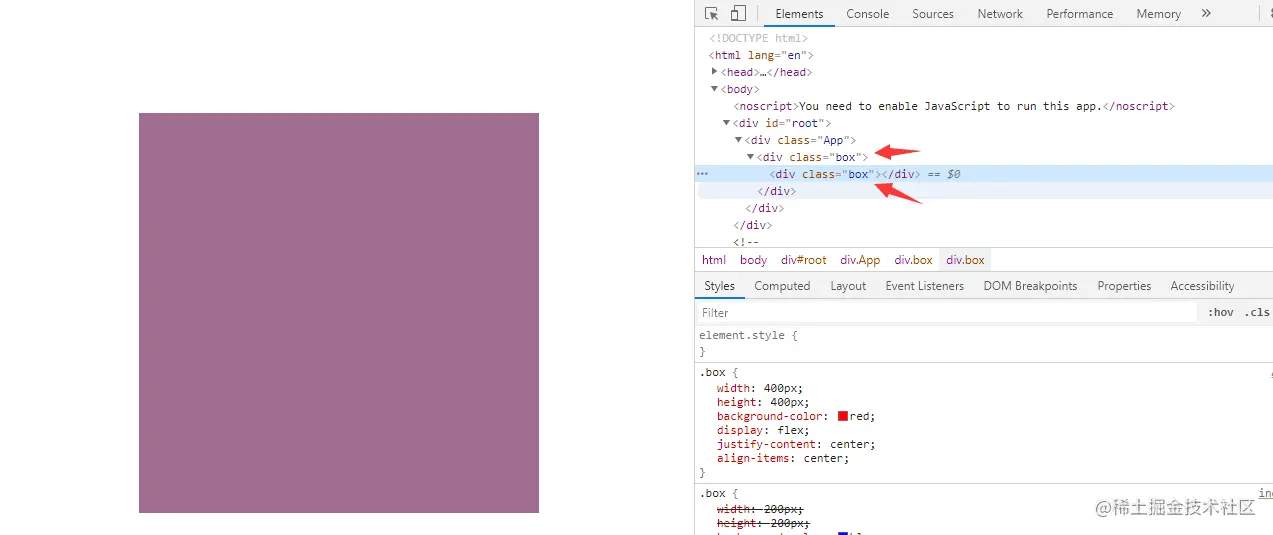1273x535 pixels.
Task: Click body in the breadcrumb bar
Action: coord(753,260)
